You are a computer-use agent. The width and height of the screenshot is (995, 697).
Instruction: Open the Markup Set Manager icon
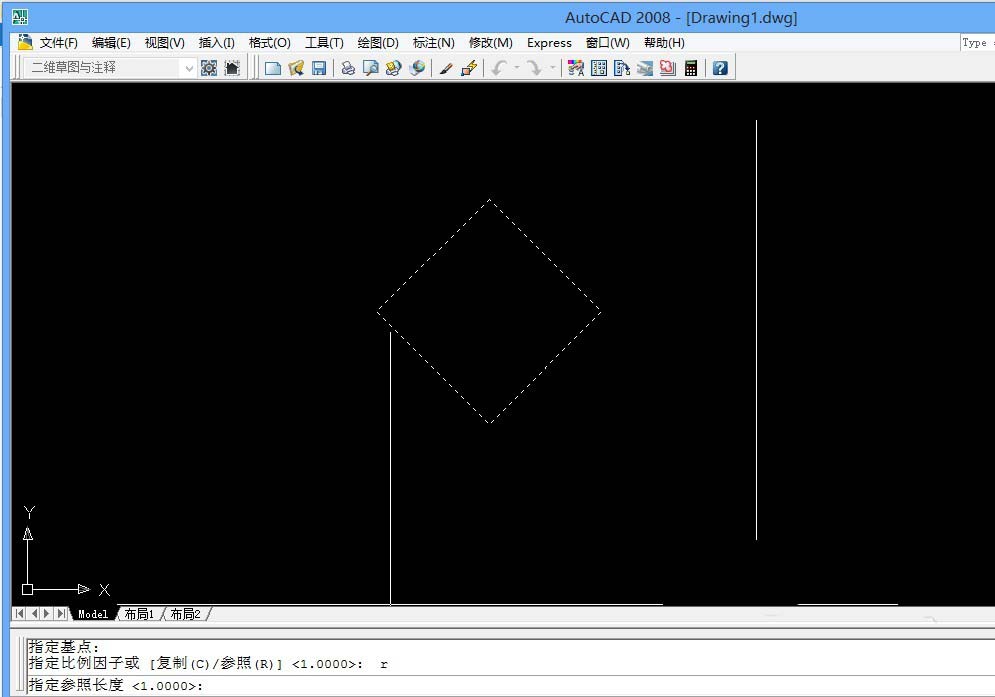click(x=668, y=68)
